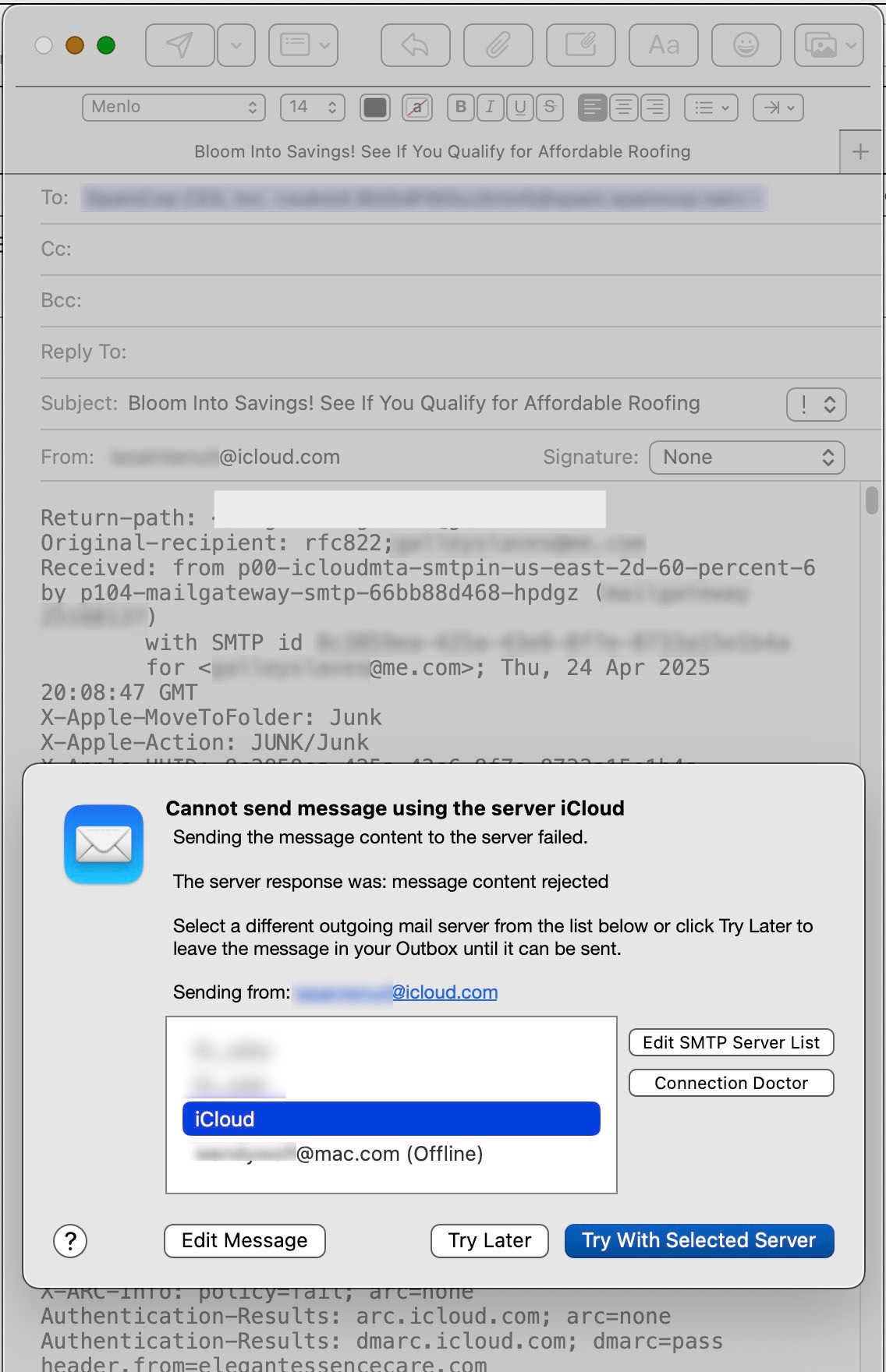Toggle Italic formatting
This screenshot has width=886, height=1372.
(x=490, y=108)
